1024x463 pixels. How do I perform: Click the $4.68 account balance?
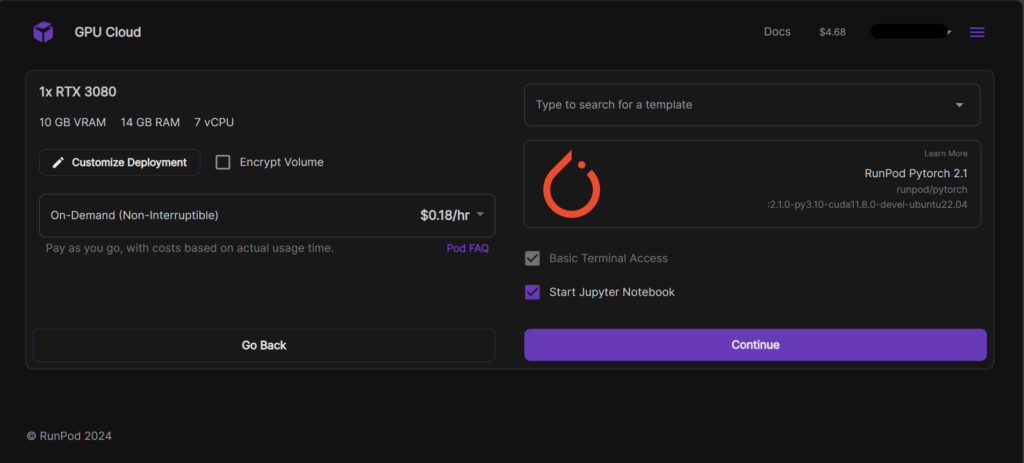[832, 32]
